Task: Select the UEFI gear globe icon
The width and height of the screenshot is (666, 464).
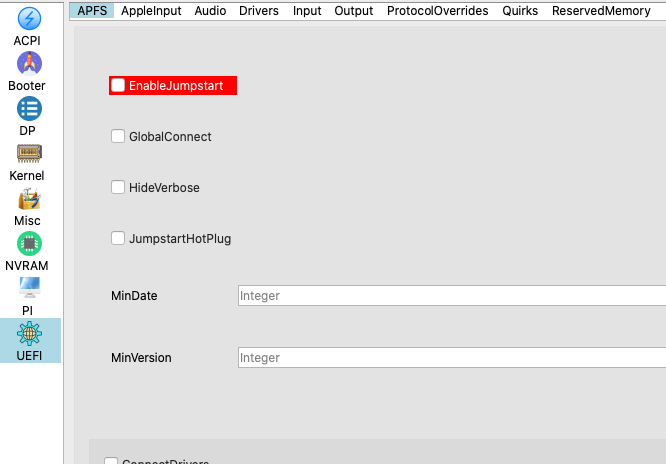Action: point(29,334)
